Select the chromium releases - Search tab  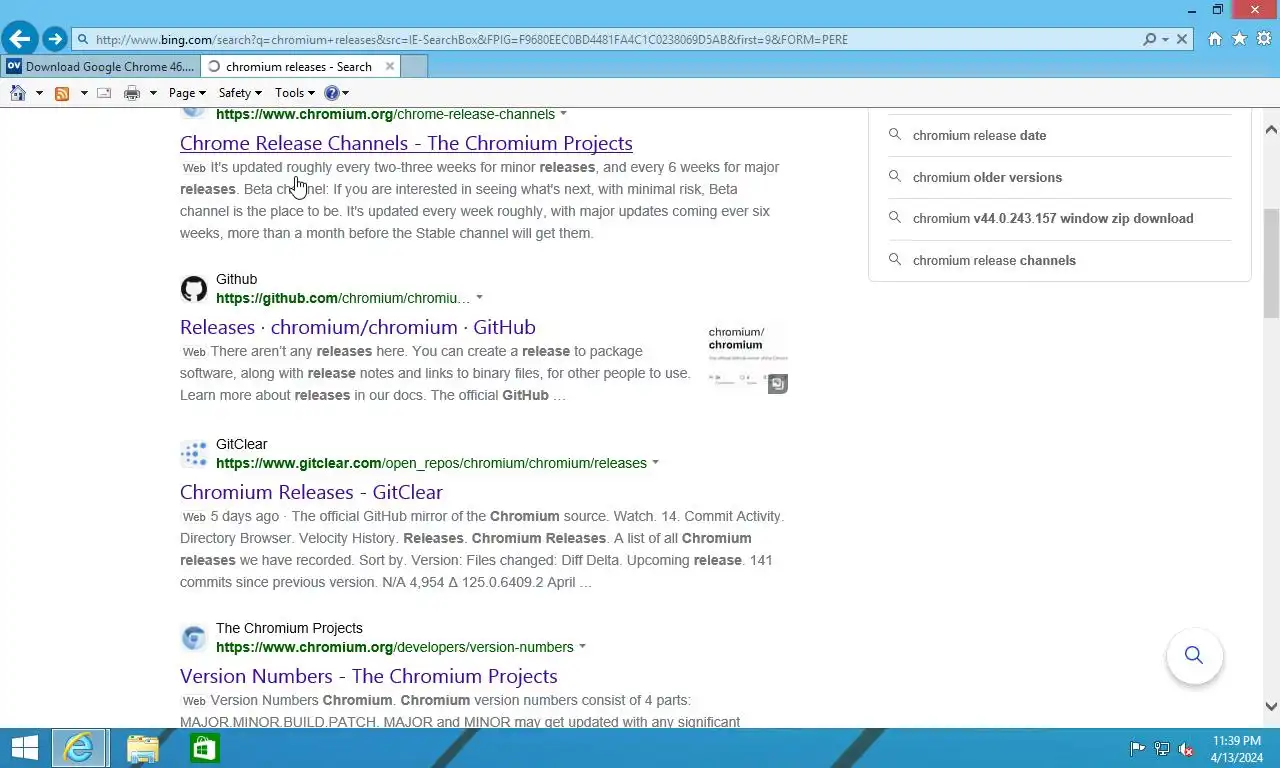(298, 67)
